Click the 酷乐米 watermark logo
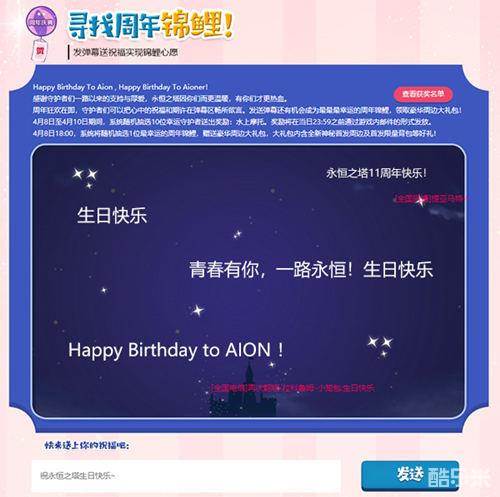The image size is (500, 497). coord(458,477)
